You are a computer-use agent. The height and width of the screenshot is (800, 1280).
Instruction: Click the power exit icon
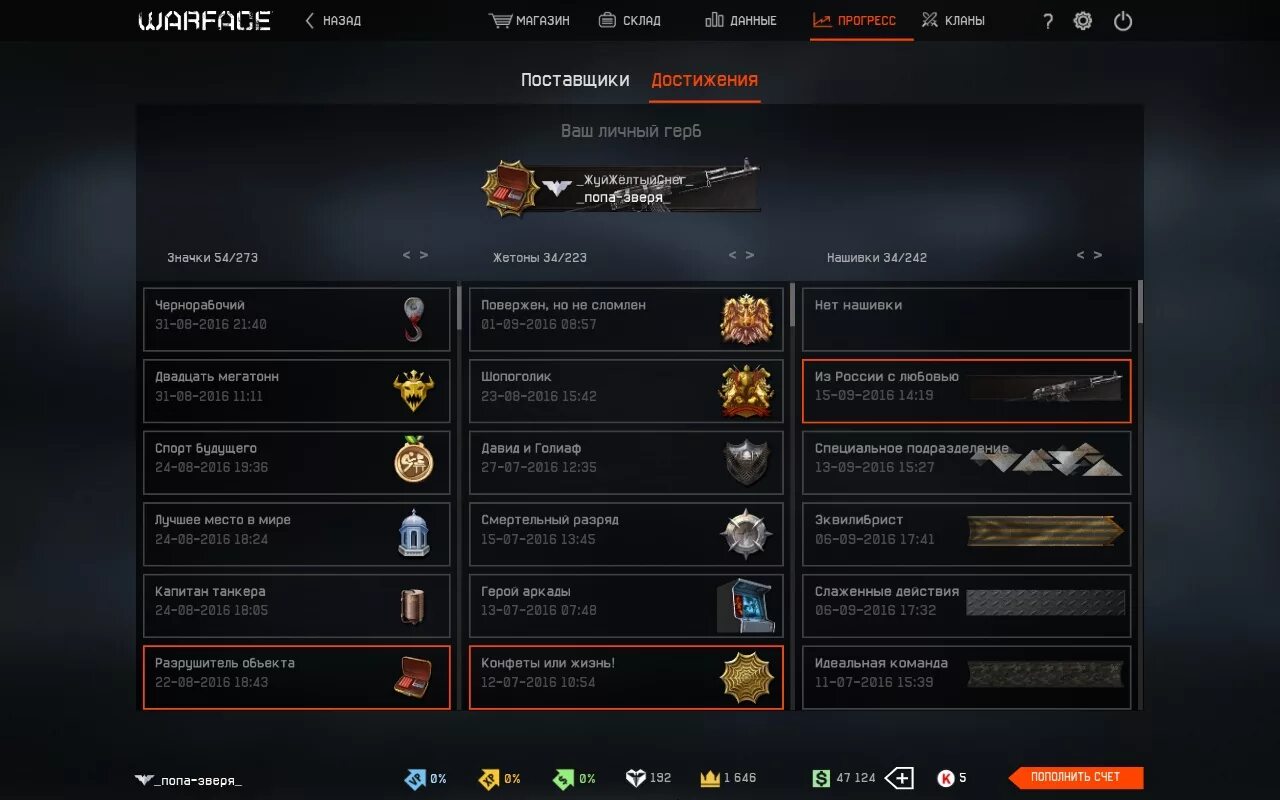(1123, 21)
